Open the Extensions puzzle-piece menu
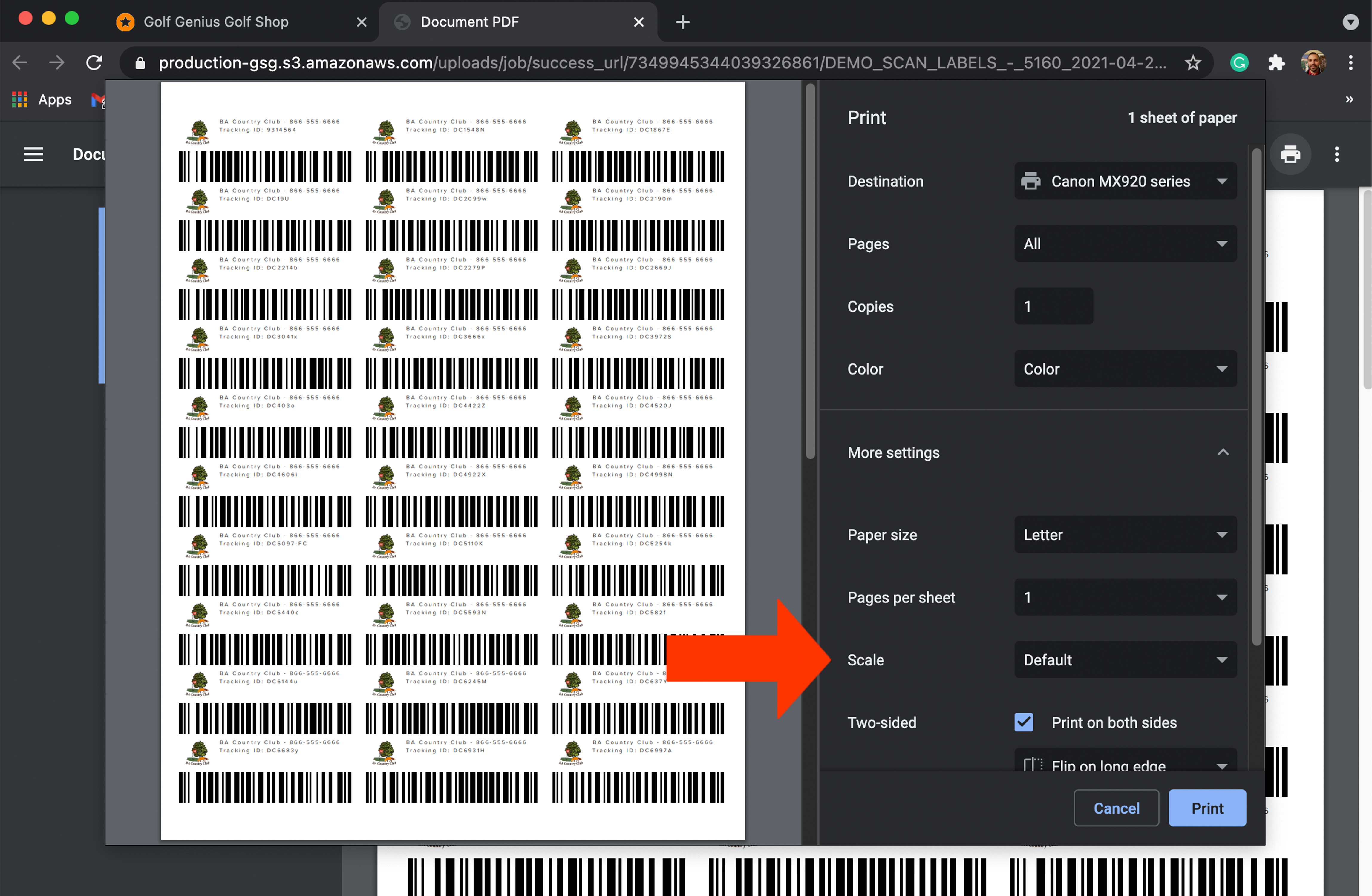 coord(1276,62)
